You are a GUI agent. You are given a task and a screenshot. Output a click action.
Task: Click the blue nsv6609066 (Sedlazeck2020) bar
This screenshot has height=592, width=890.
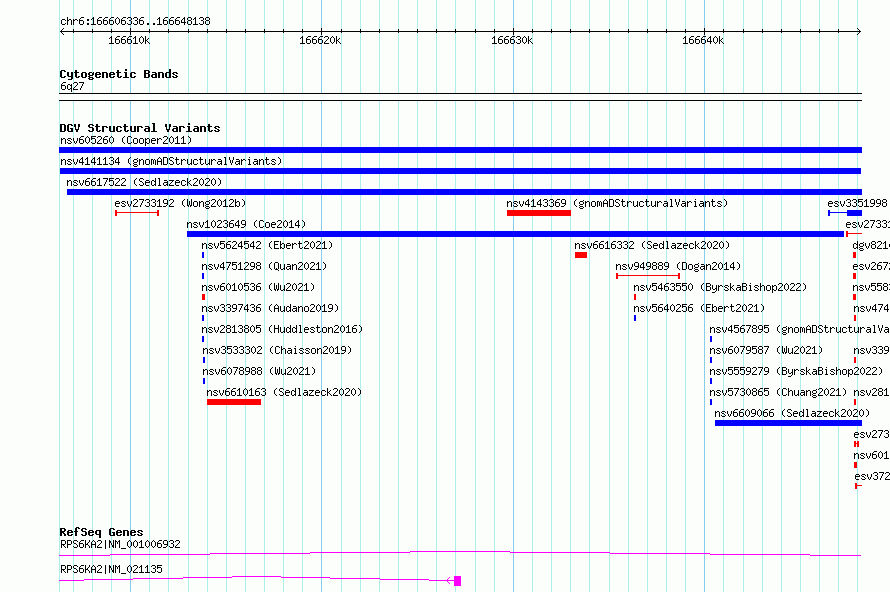(x=788, y=423)
